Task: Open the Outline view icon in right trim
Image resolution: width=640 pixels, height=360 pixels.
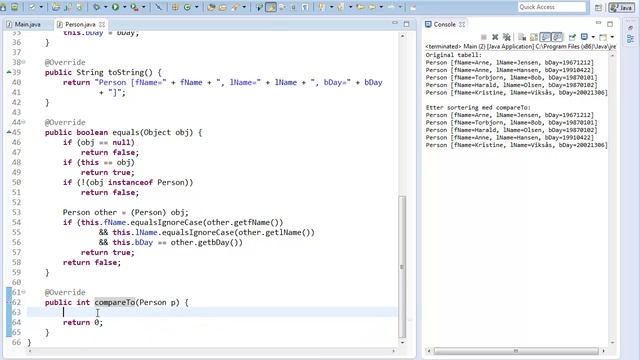Action: 630,39
